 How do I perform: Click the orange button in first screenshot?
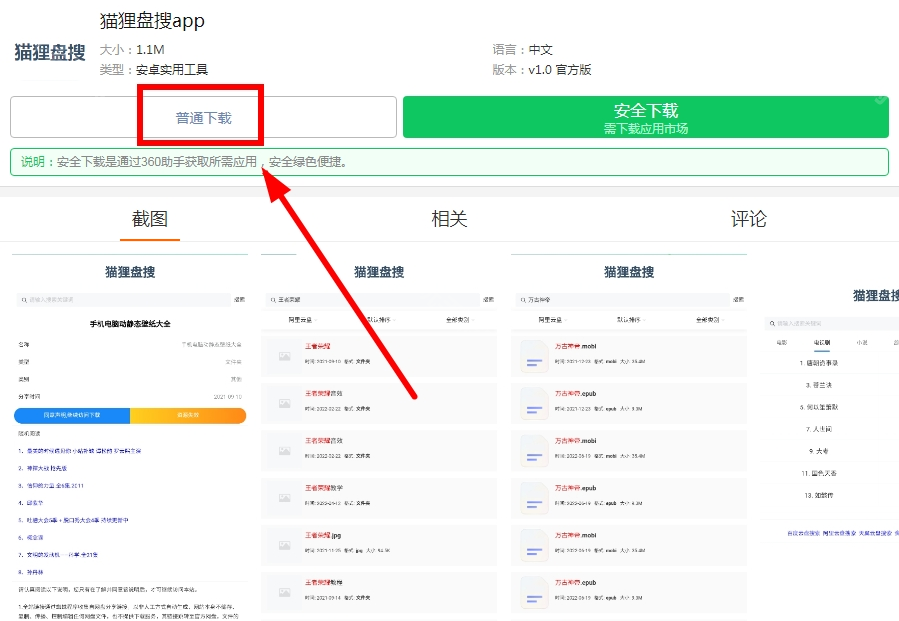point(188,415)
